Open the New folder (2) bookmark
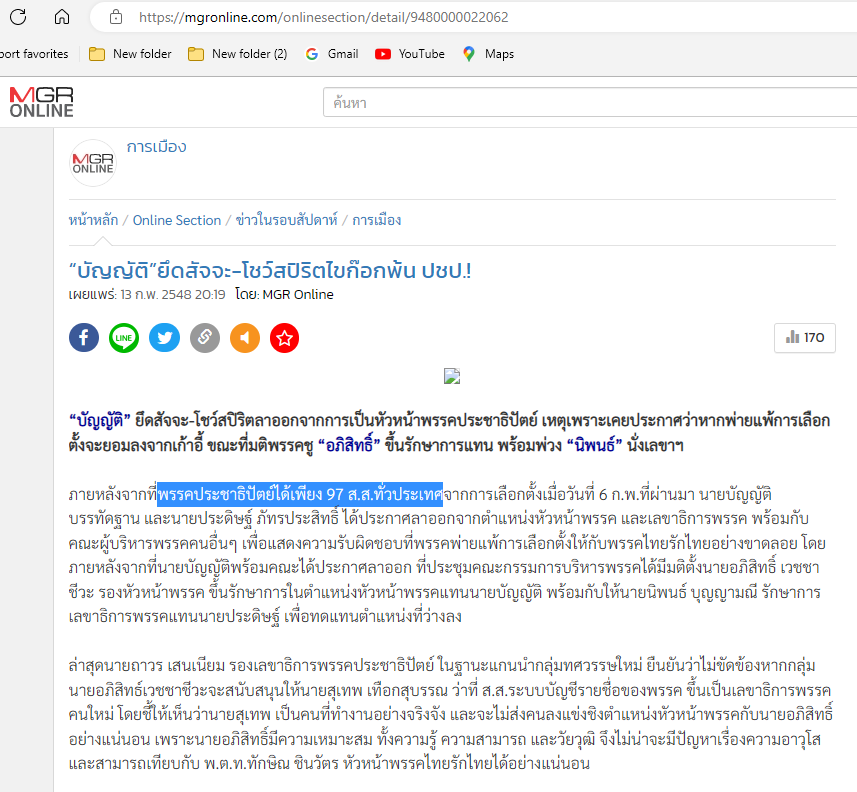Viewport: 857px width, 792px height. [237, 54]
